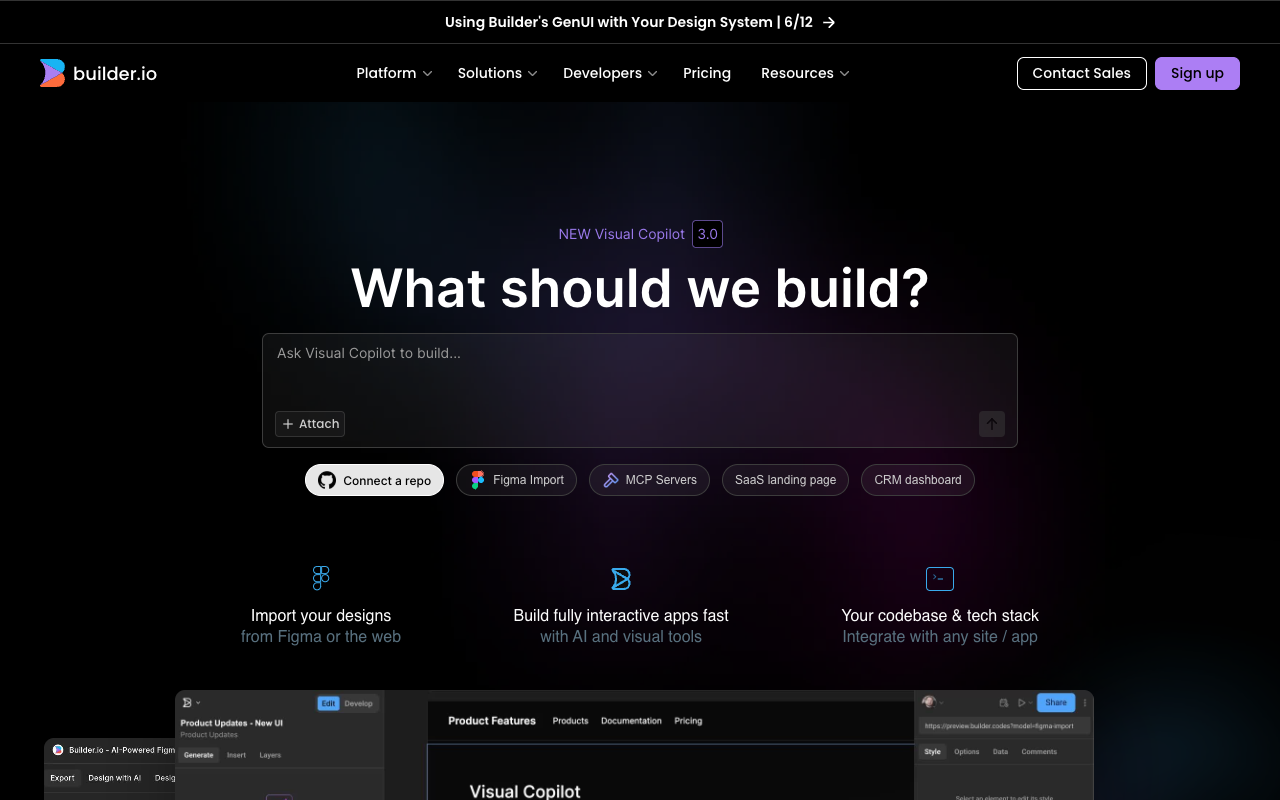The image size is (1280, 800).
Task: Select the Options tab in preview panel
Action: point(967,751)
